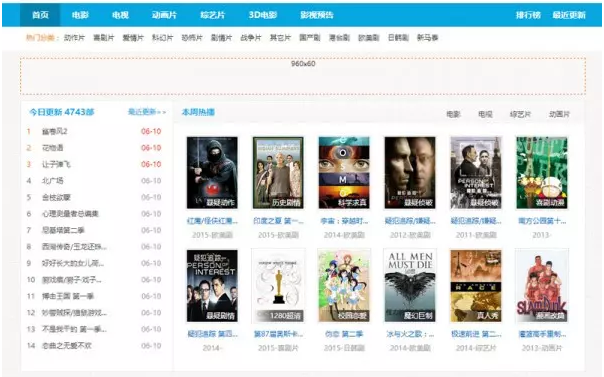Open 让子弹飞 in today's update list

click(56, 164)
